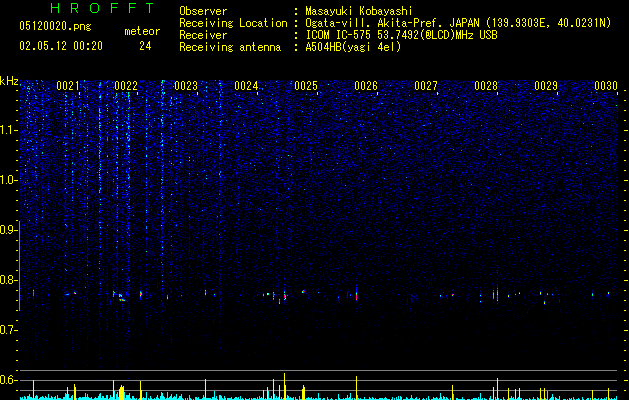The height and width of the screenshot is (400, 629).
Task: Click the 0023 time marker
Action: coord(186,86)
